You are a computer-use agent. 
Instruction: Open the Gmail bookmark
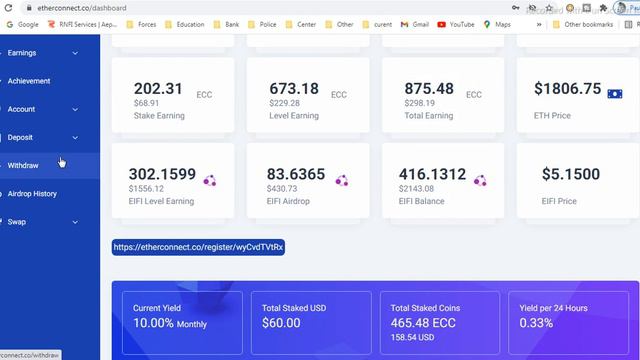pos(415,24)
